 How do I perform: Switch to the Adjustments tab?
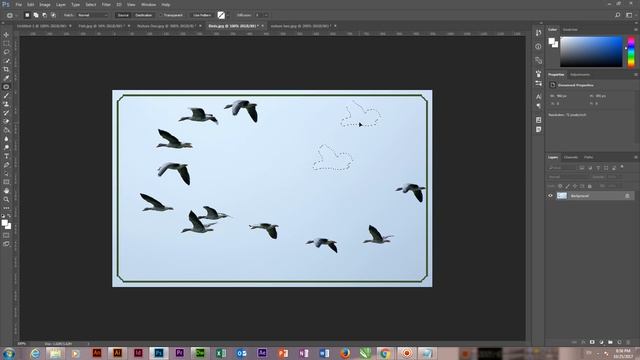[580, 75]
